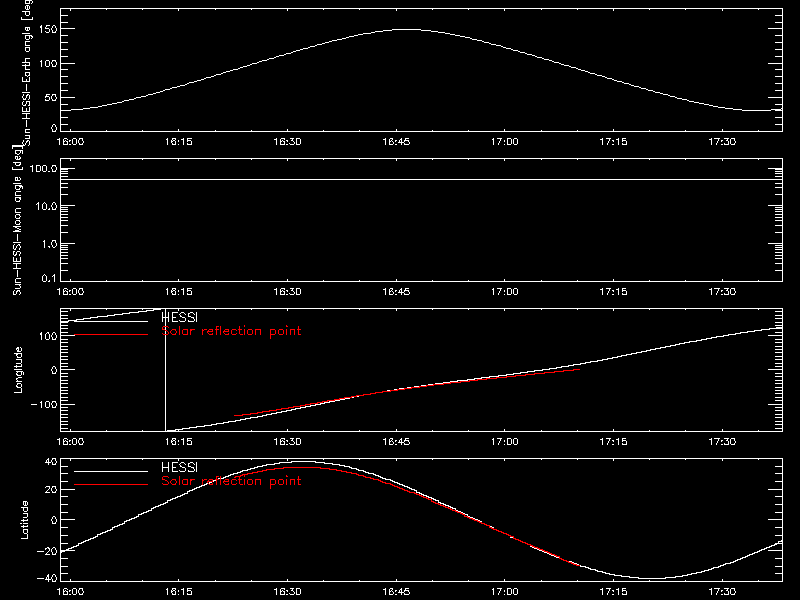Viewport: 800px width, 600px height.
Task: Click -40 tick on Latitude axis
Action: 47,578
